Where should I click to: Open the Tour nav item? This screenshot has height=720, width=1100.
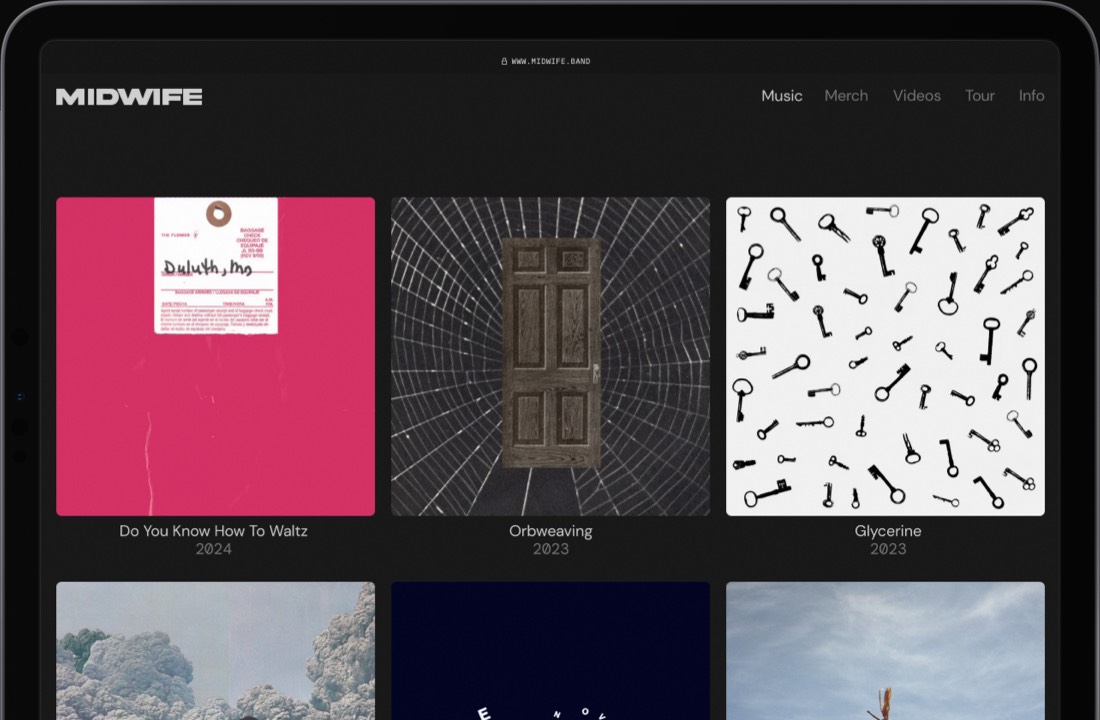(979, 95)
